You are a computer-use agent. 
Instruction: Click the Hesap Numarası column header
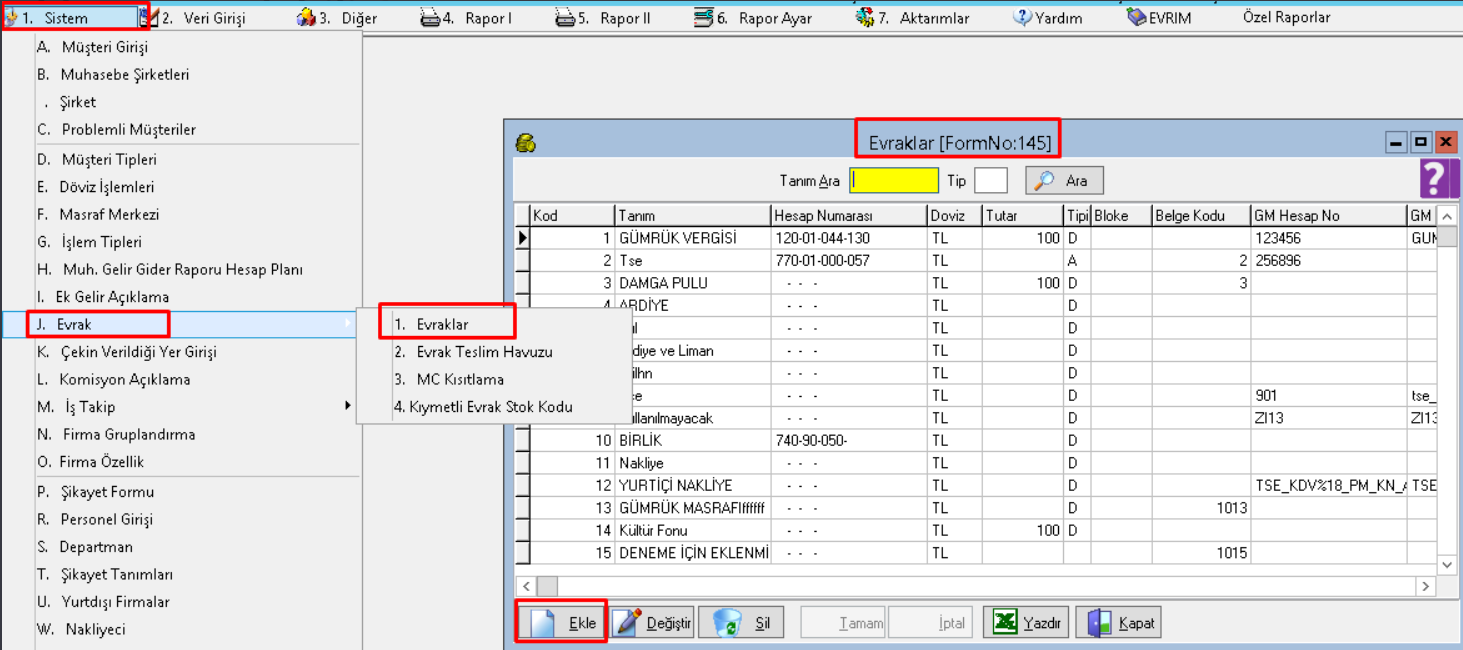point(848,216)
